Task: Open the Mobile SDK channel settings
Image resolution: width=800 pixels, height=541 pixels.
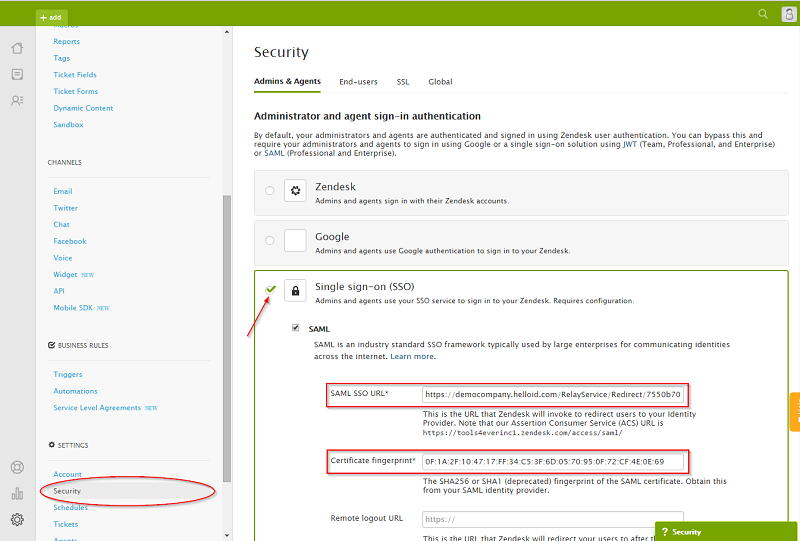Action: pos(73,308)
